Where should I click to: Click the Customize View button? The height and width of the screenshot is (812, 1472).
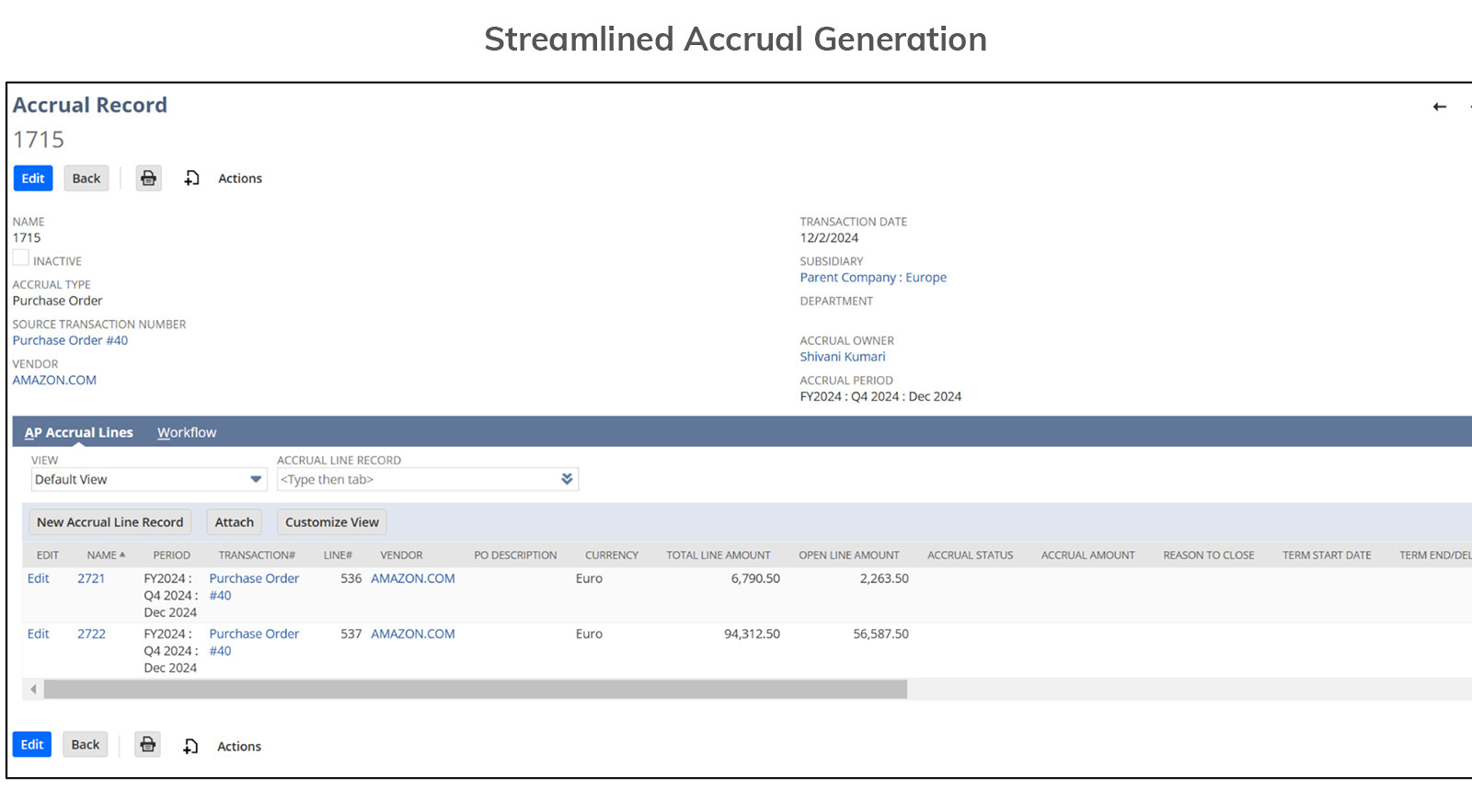coord(332,522)
